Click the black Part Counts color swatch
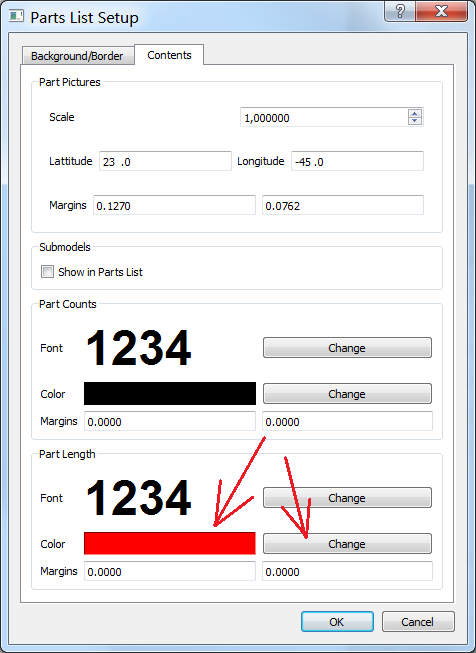This screenshot has height=653, width=476. tap(170, 394)
